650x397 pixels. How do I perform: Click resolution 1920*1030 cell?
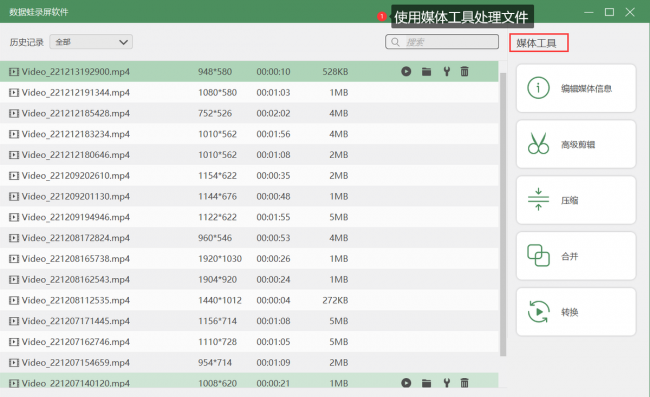click(220, 259)
